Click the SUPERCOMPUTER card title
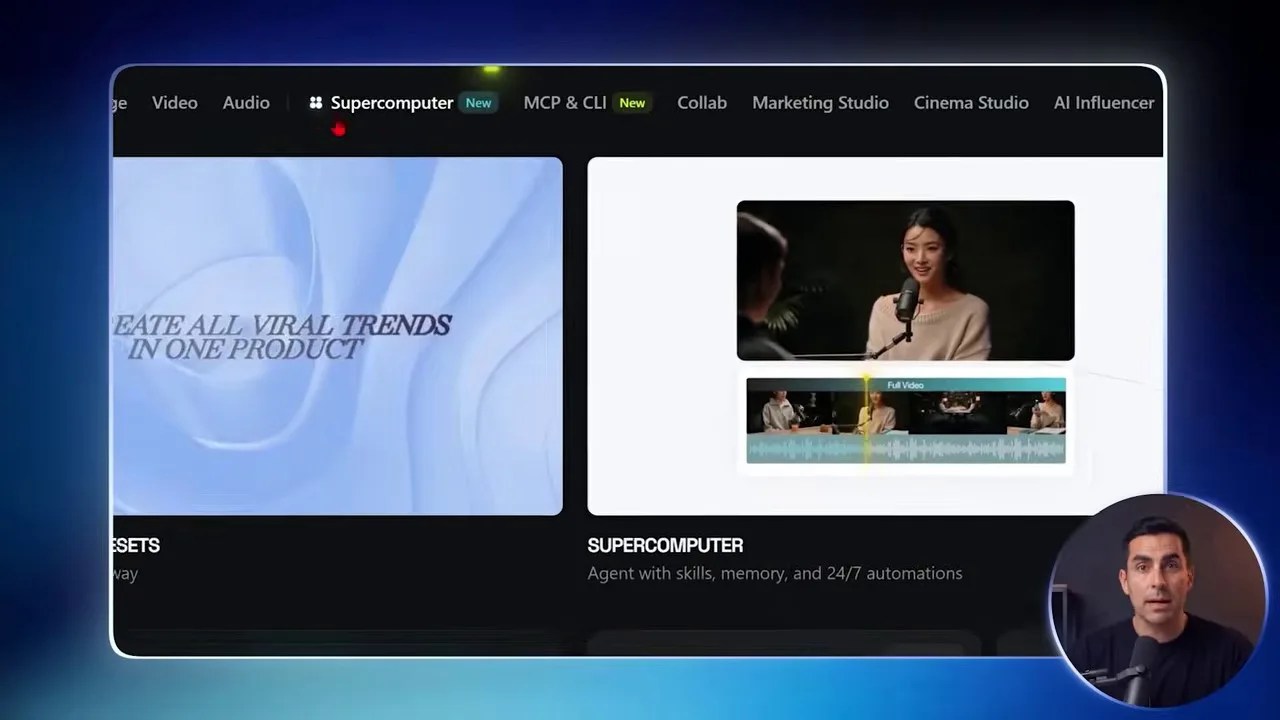The height and width of the screenshot is (720, 1280). [665, 546]
